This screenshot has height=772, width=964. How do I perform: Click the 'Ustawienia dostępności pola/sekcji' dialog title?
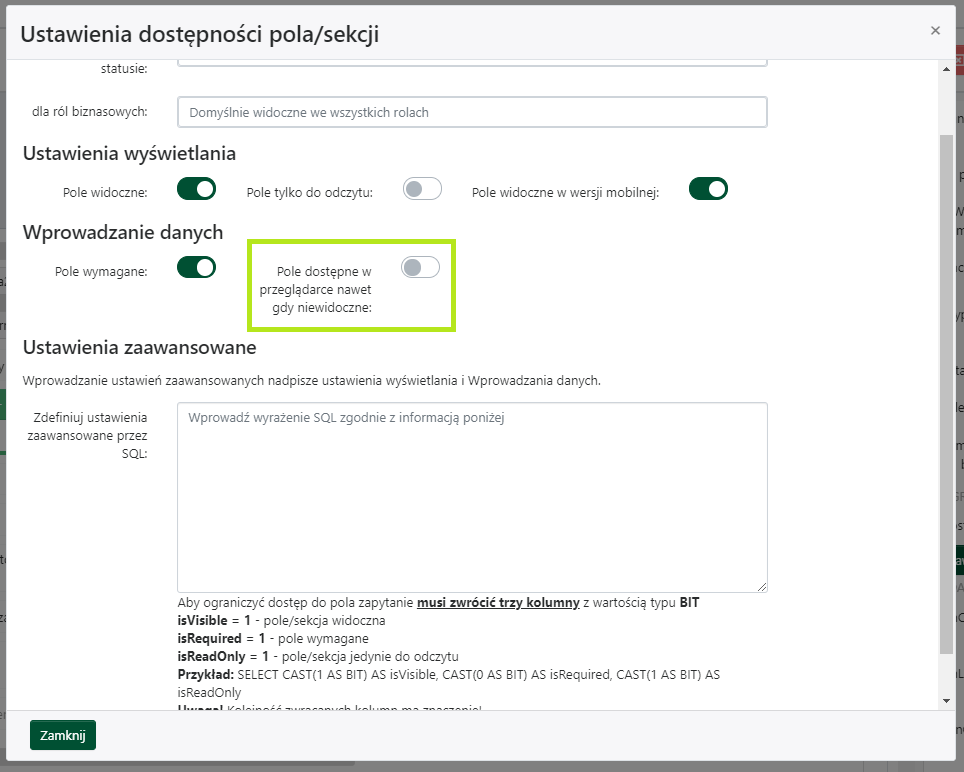199,34
